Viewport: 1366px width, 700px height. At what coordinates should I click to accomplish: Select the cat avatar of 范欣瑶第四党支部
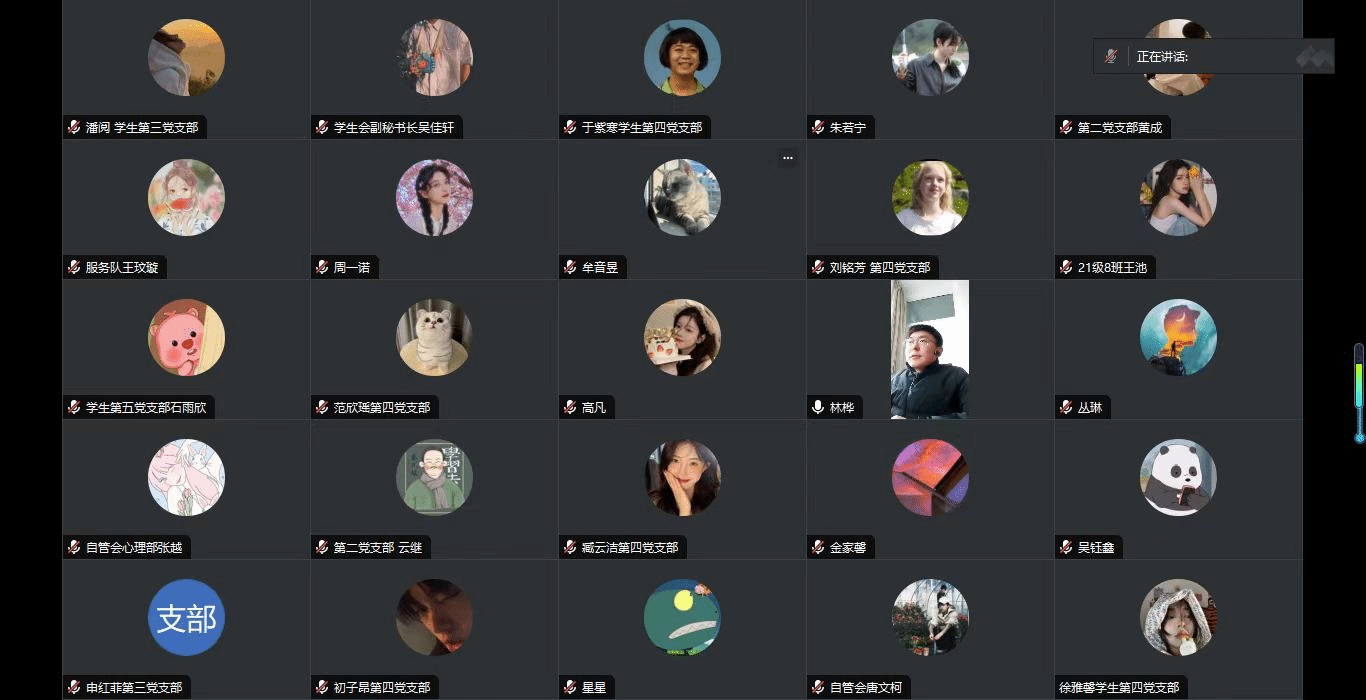pyautogui.click(x=434, y=338)
